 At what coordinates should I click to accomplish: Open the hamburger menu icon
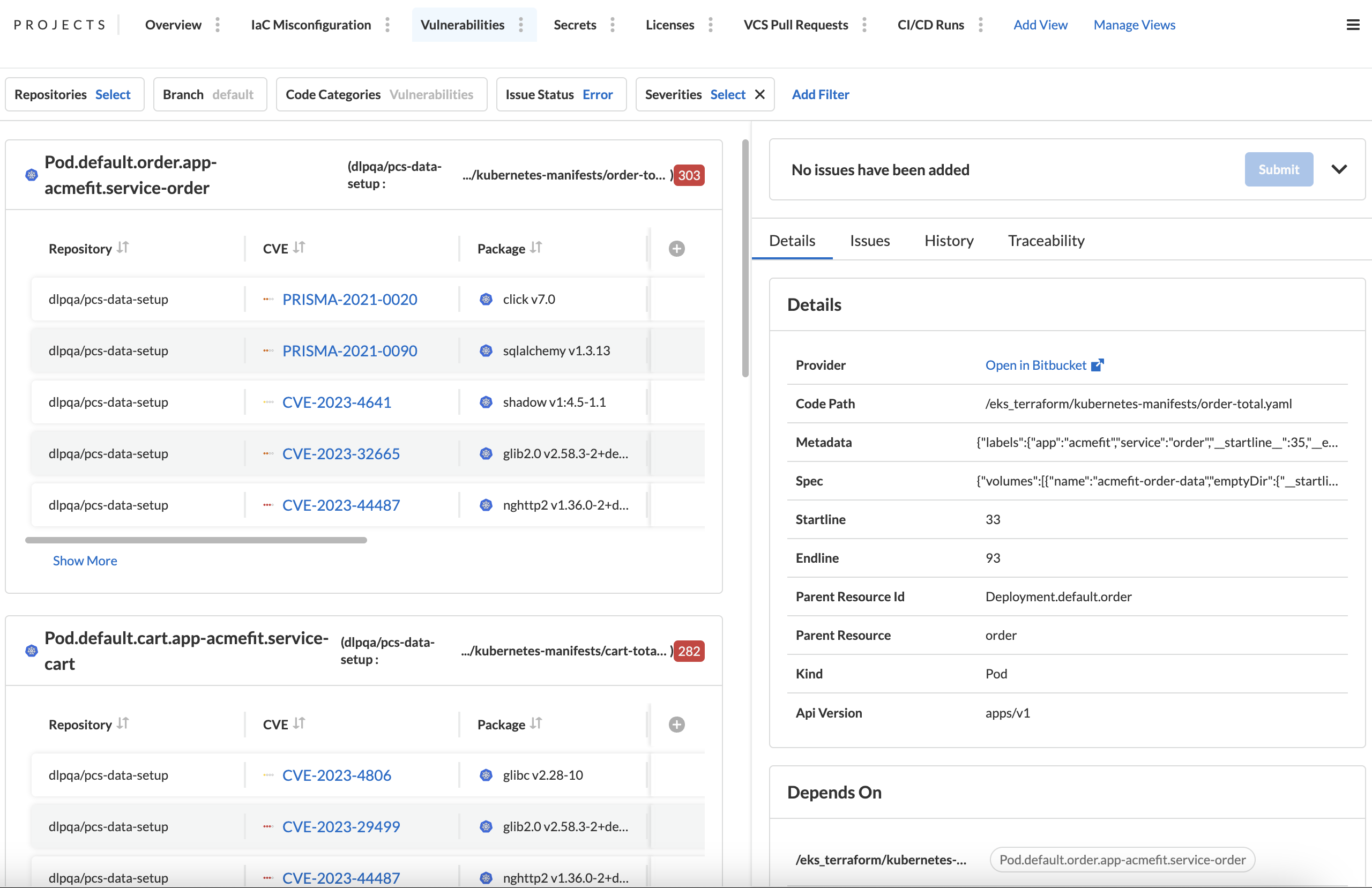coord(1352,25)
